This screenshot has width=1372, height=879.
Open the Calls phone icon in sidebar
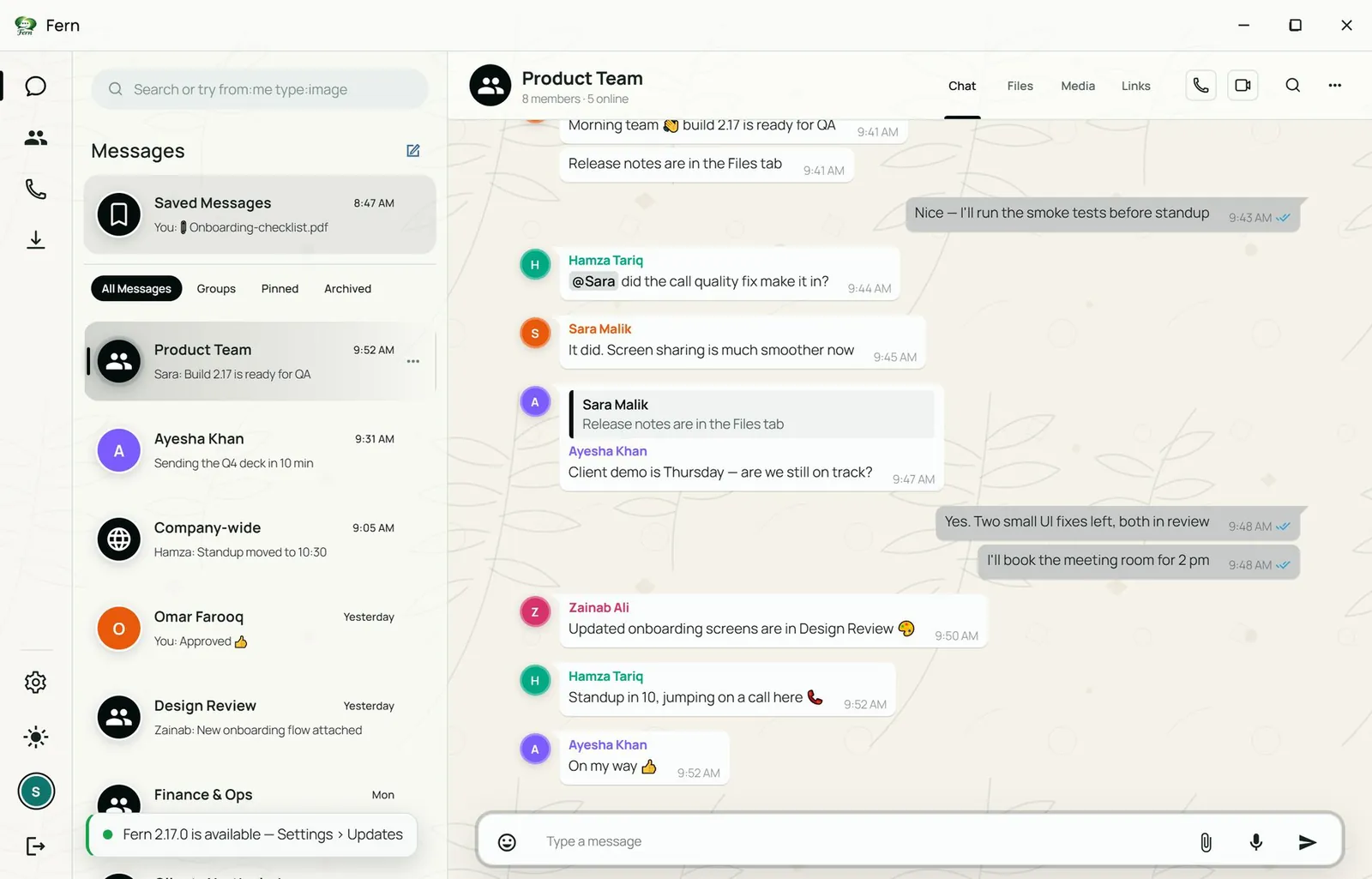pyautogui.click(x=35, y=189)
